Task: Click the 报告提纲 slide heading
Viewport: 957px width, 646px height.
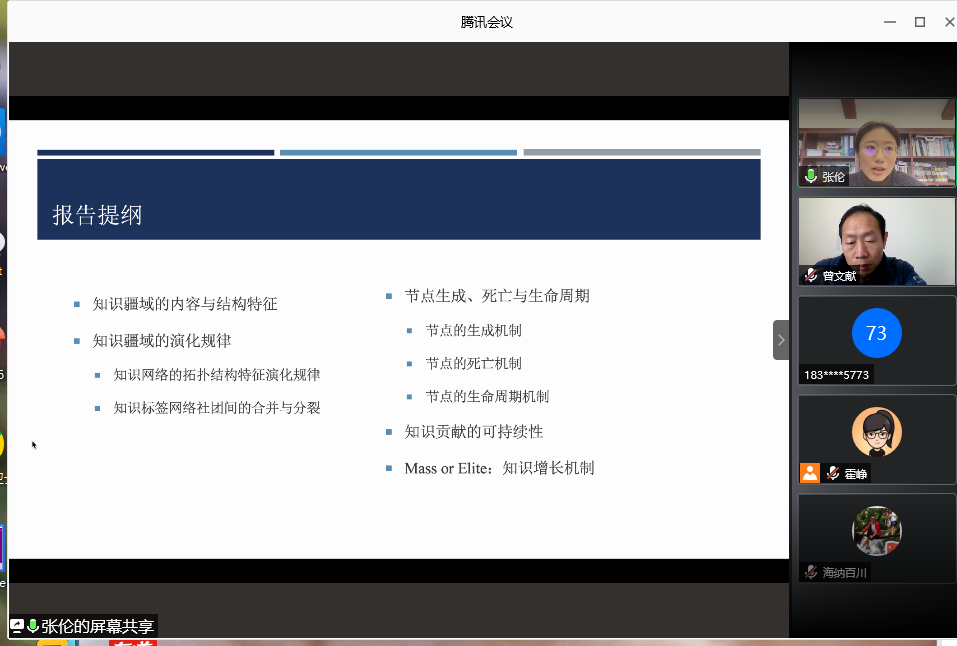Action: tap(97, 215)
